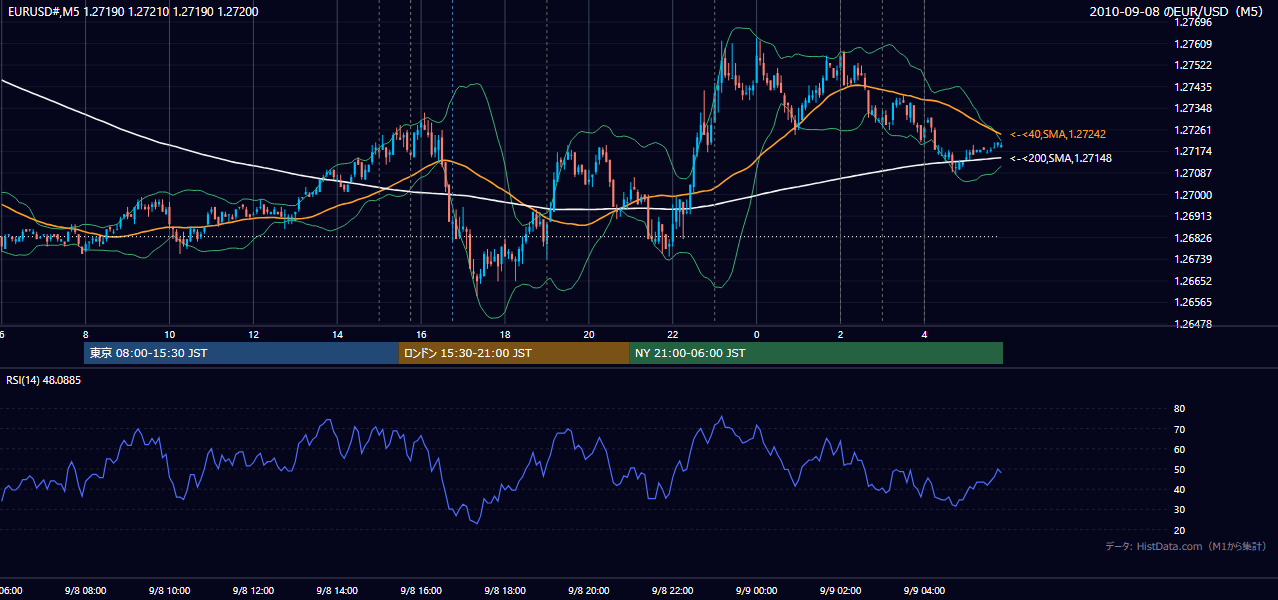Click the 9/9 02:00 bottom time label
The image size is (1278, 600).
pyautogui.click(x=841, y=591)
